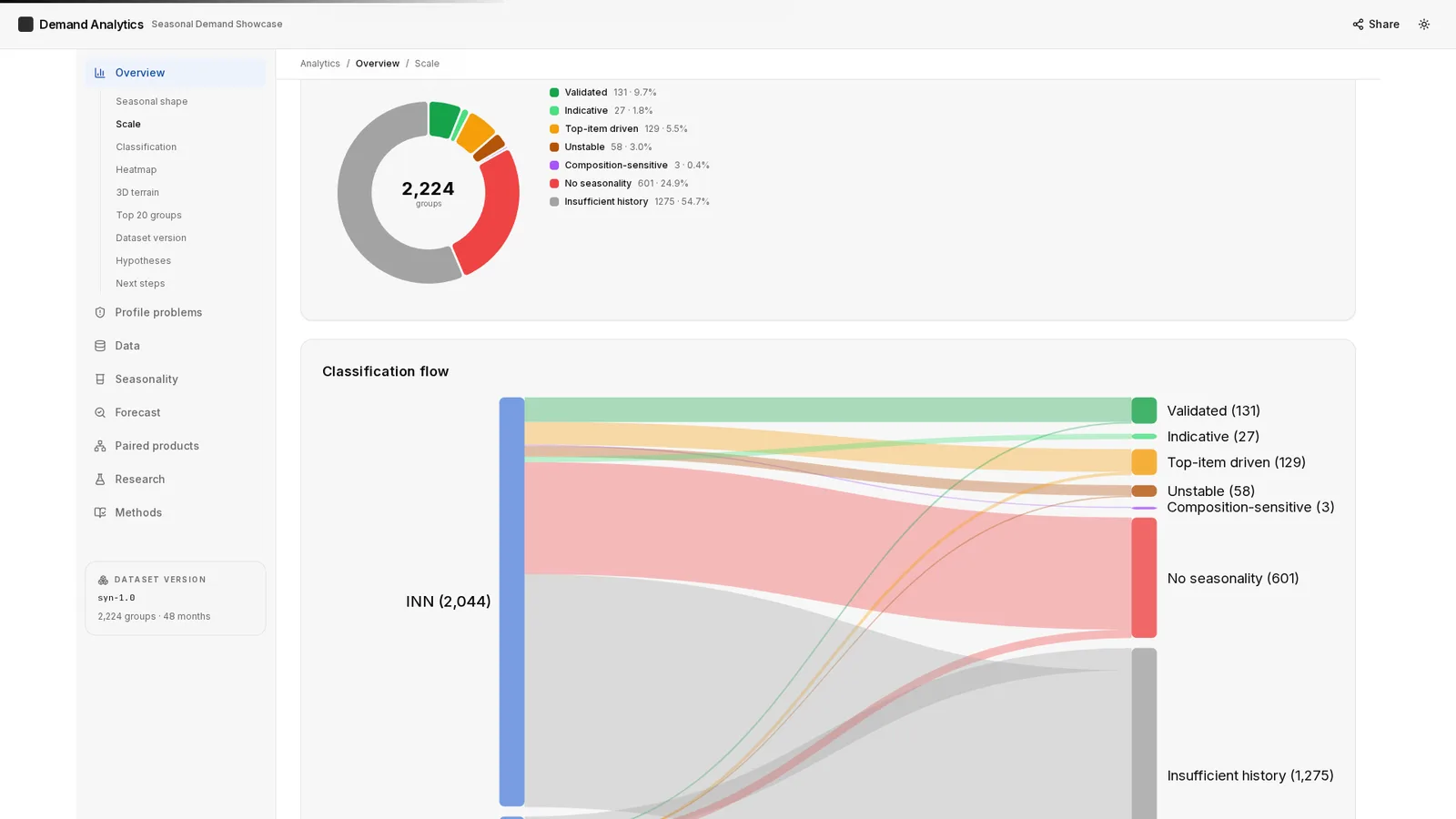
Task: Click the 'syn-1.0' dataset version text
Action: [116, 598]
